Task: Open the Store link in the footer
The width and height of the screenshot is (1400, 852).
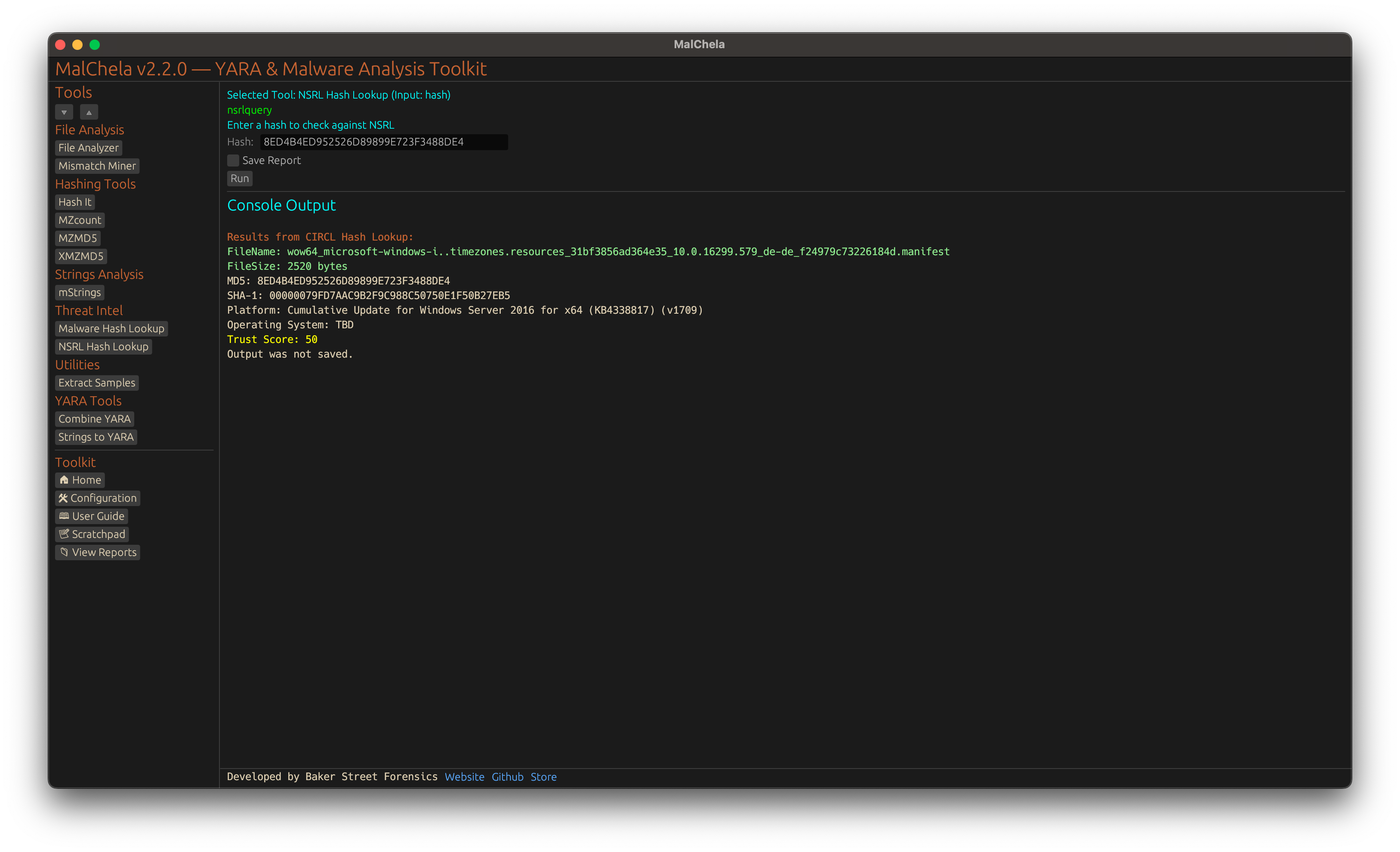Action: tap(543, 777)
